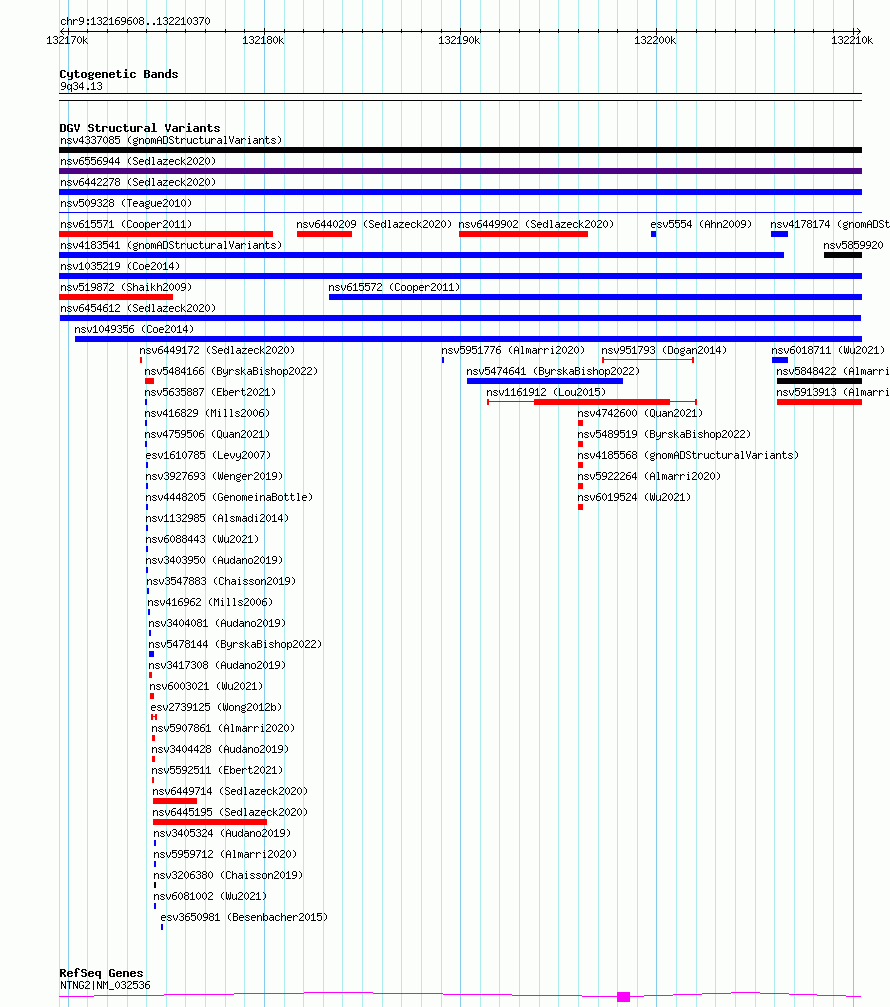
Task: Select the black nsv5859920 bar
Action: pyautogui.click(x=842, y=255)
